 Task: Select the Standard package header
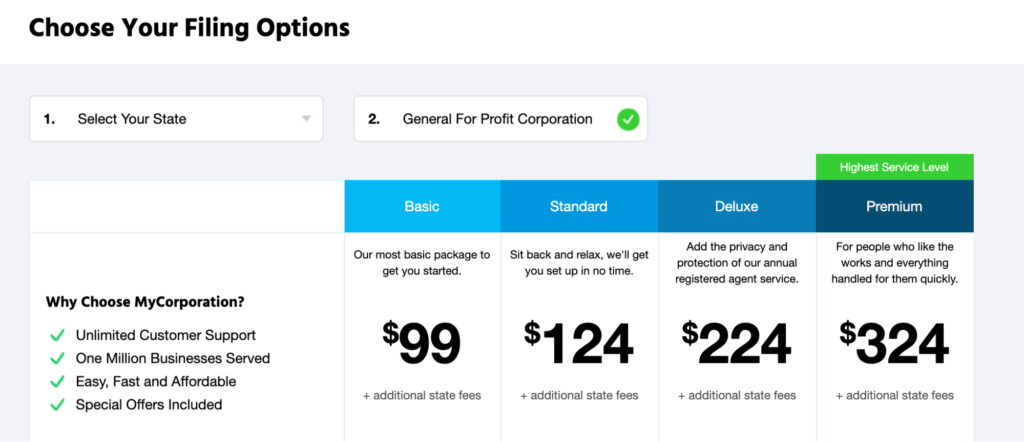point(579,206)
